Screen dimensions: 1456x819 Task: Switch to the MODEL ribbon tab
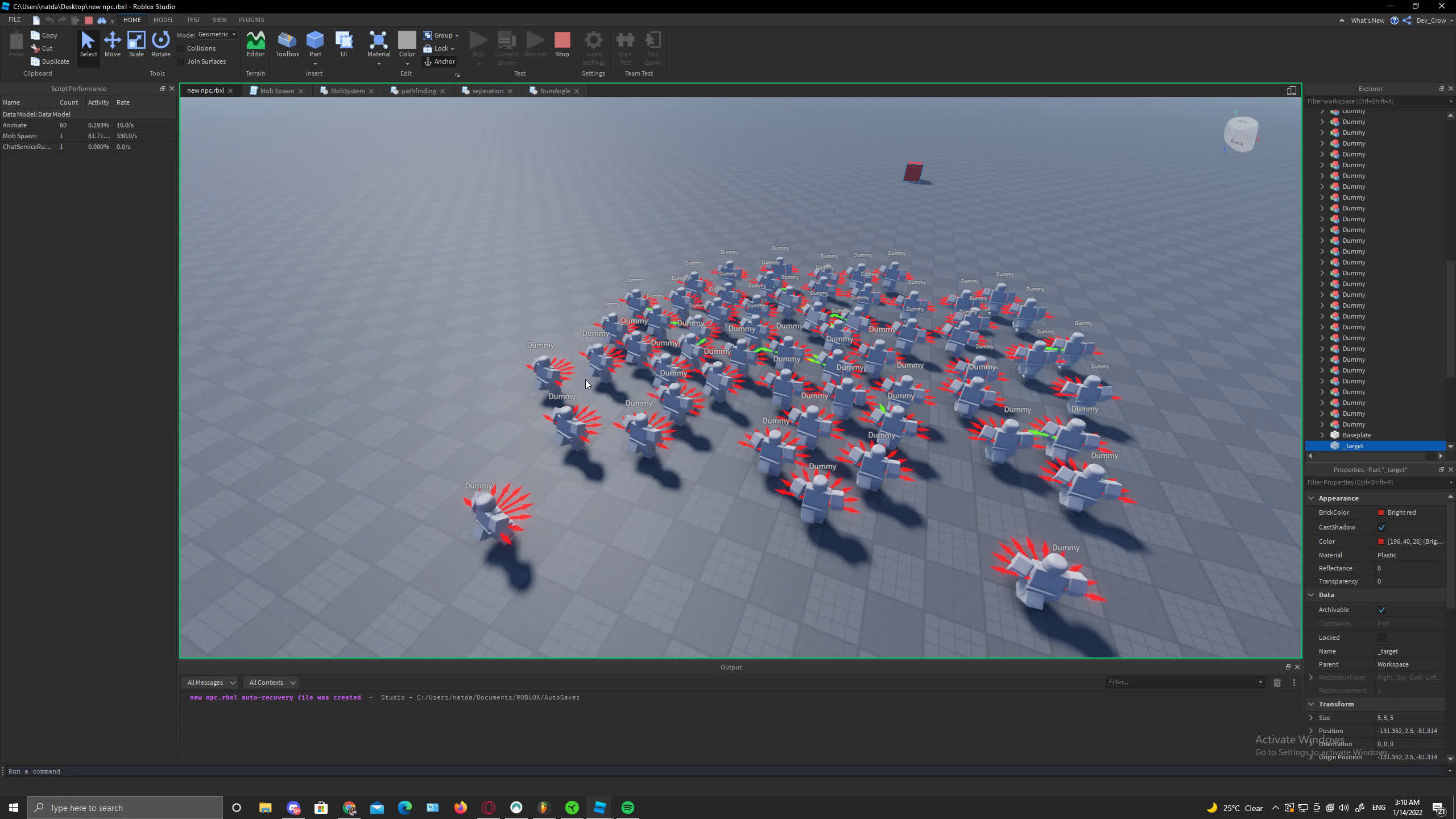(x=163, y=20)
